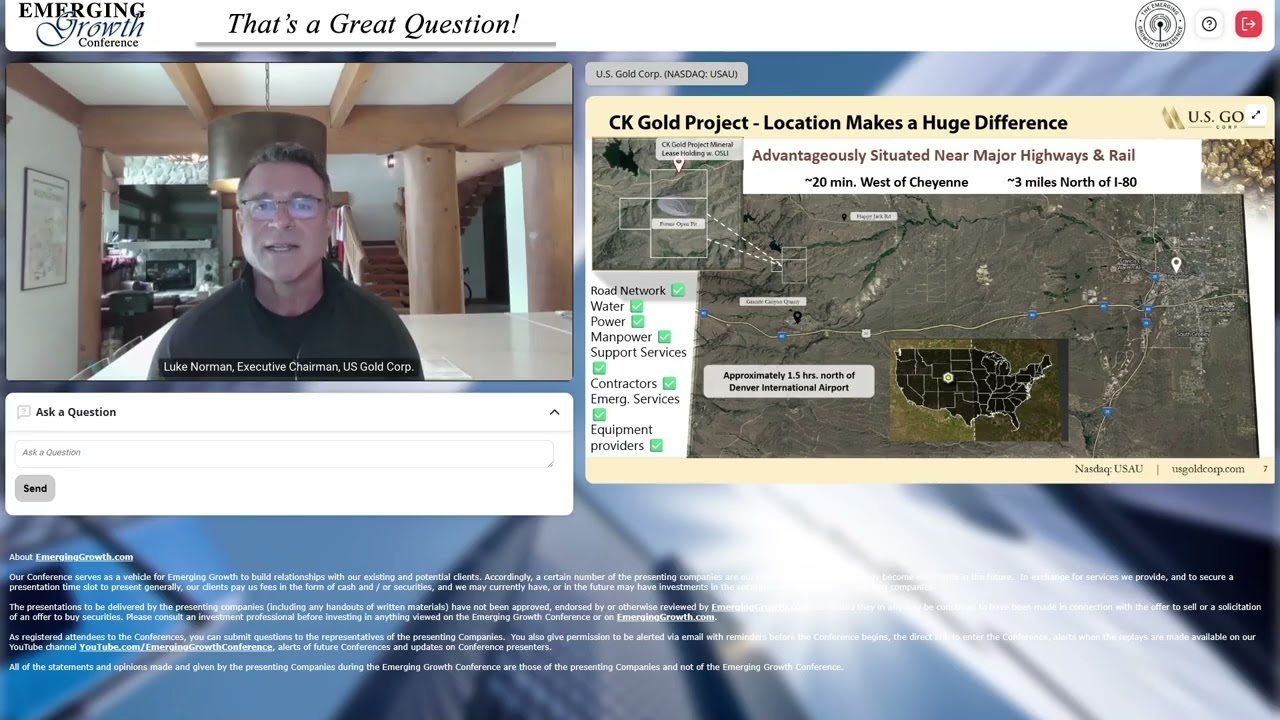Click the Equipment providers green checkmark

[656, 445]
